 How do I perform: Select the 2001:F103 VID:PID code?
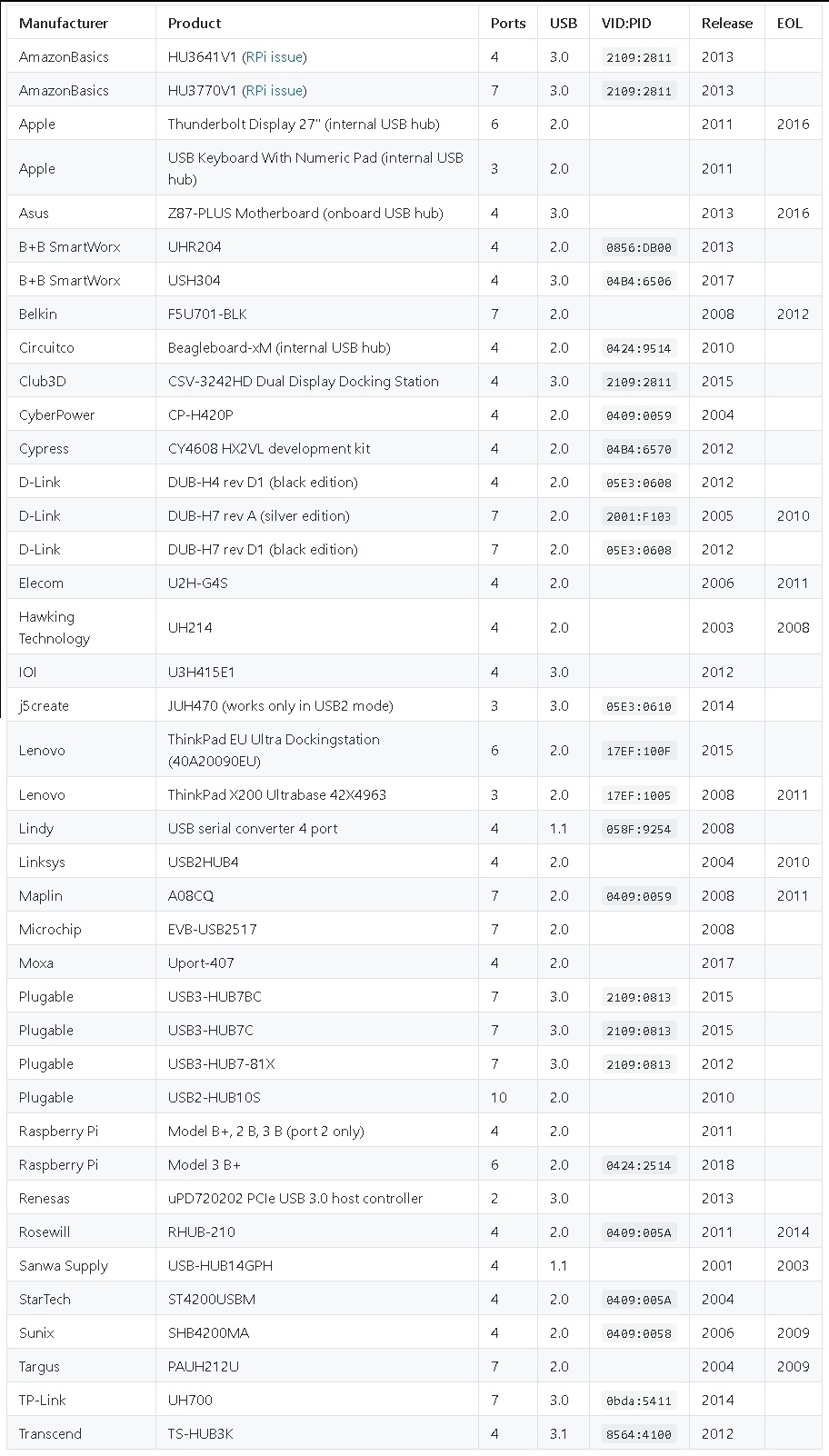[x=639, y=516]
